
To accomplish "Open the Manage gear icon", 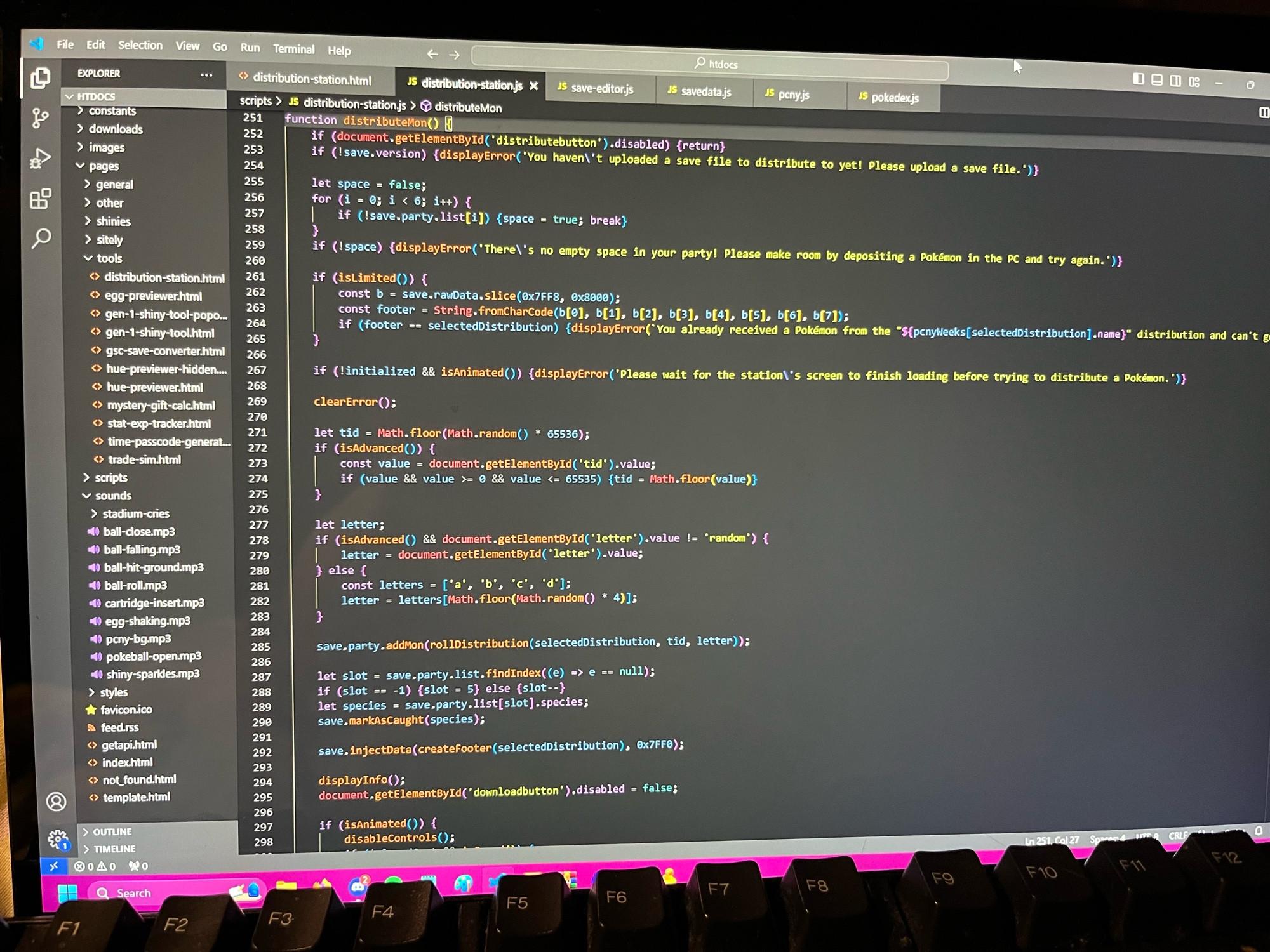I will click(x=58, y=839).
